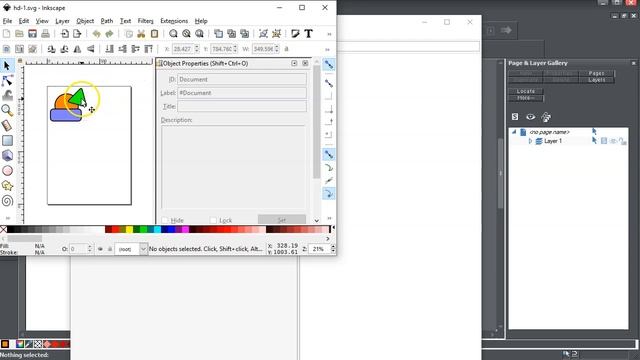This screenshot has width=640, height=360.
Task: Open the Fill and Stroke dialog icon
Action: click(x=296, y=34)
